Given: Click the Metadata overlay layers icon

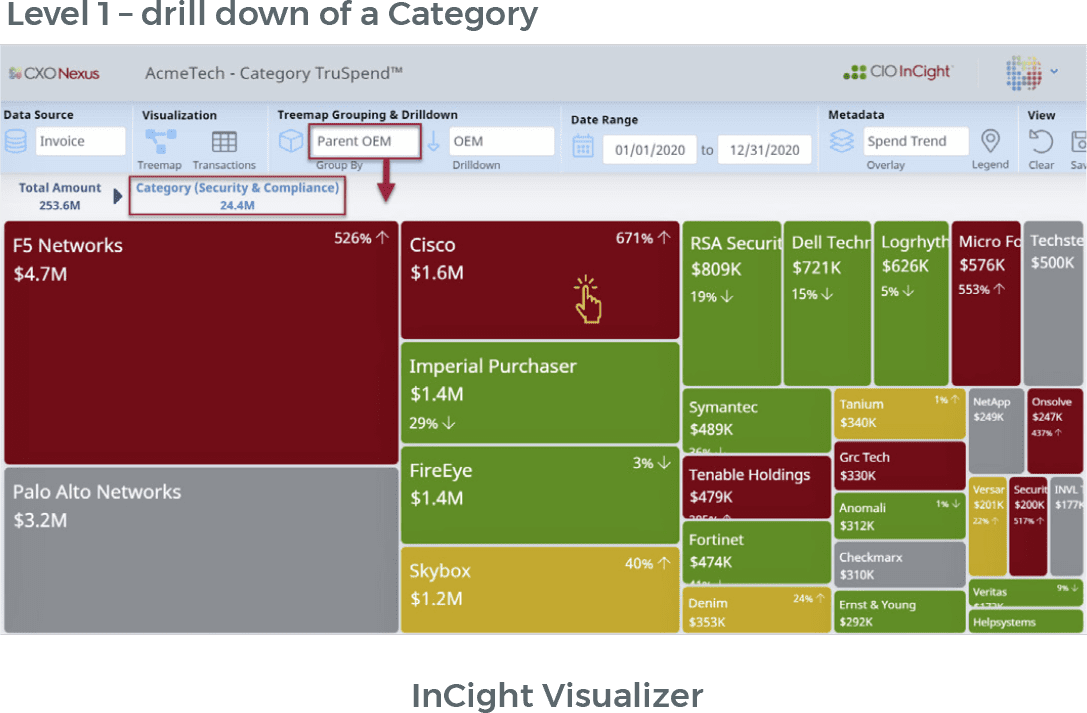Looking at the screenshot, I should 842,141.
